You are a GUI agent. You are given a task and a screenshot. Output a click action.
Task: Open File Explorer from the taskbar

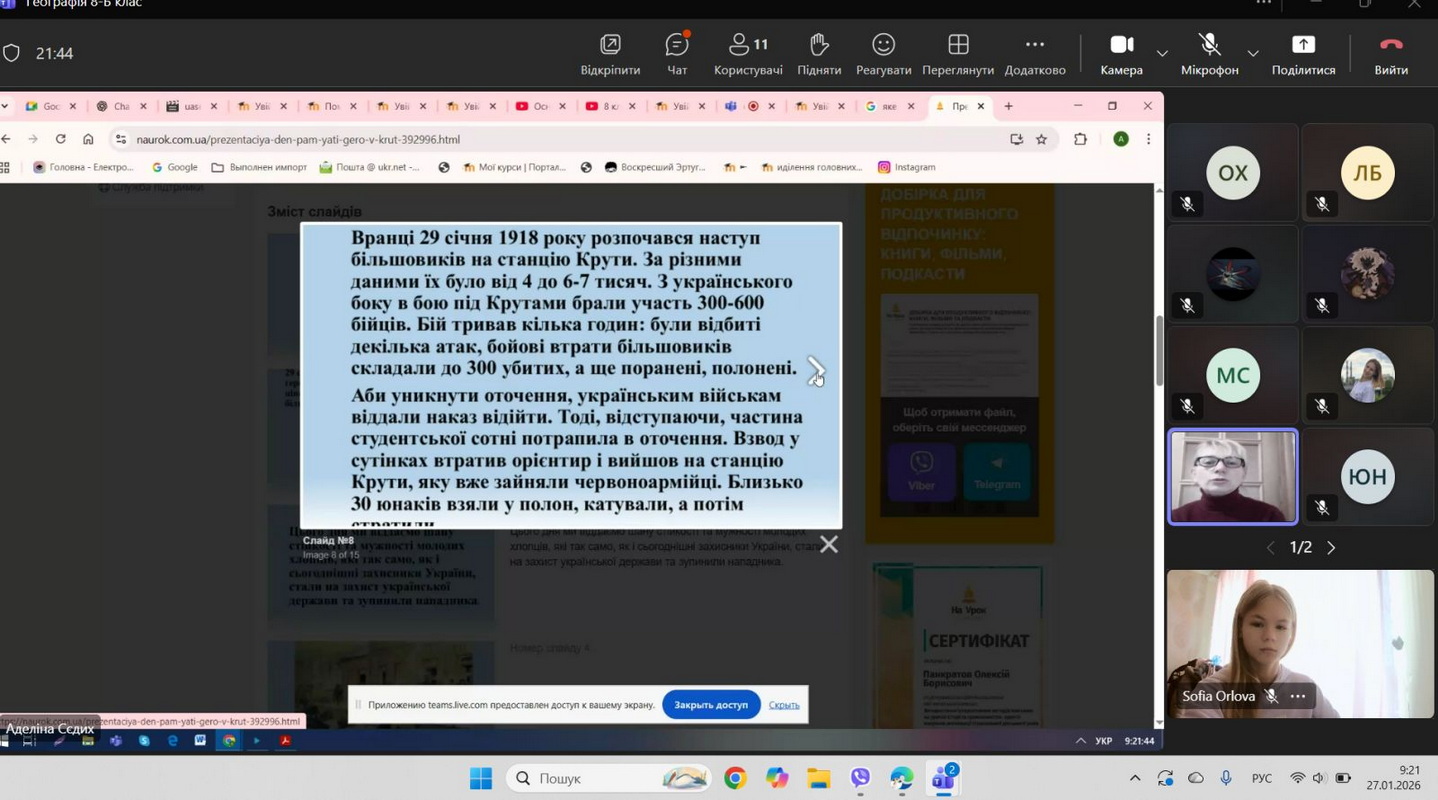tap(818, 778)
